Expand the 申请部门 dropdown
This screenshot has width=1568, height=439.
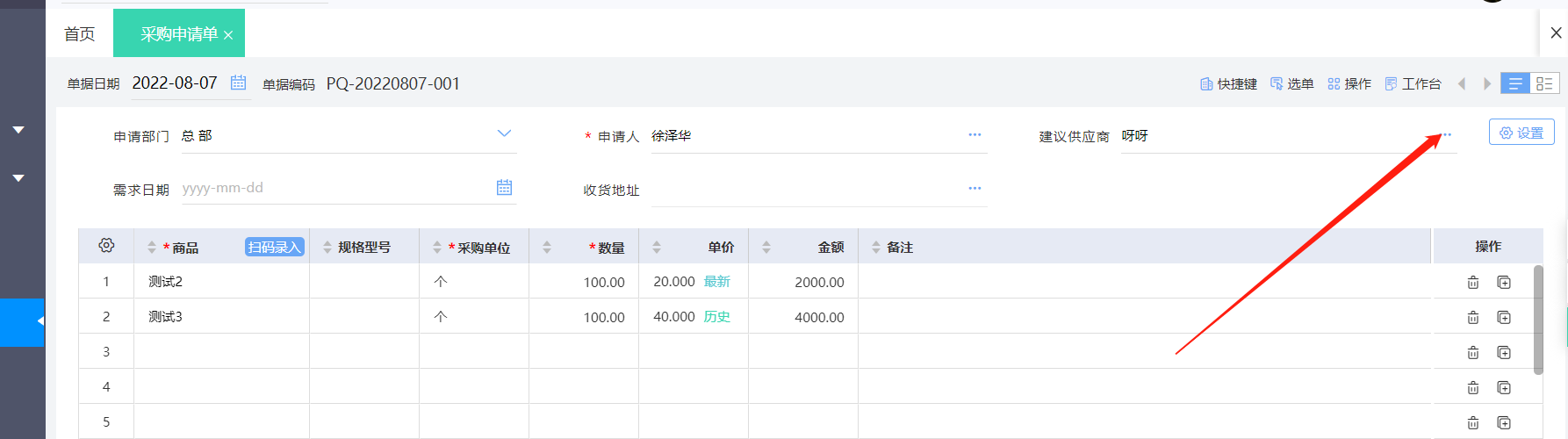[504, 134]
